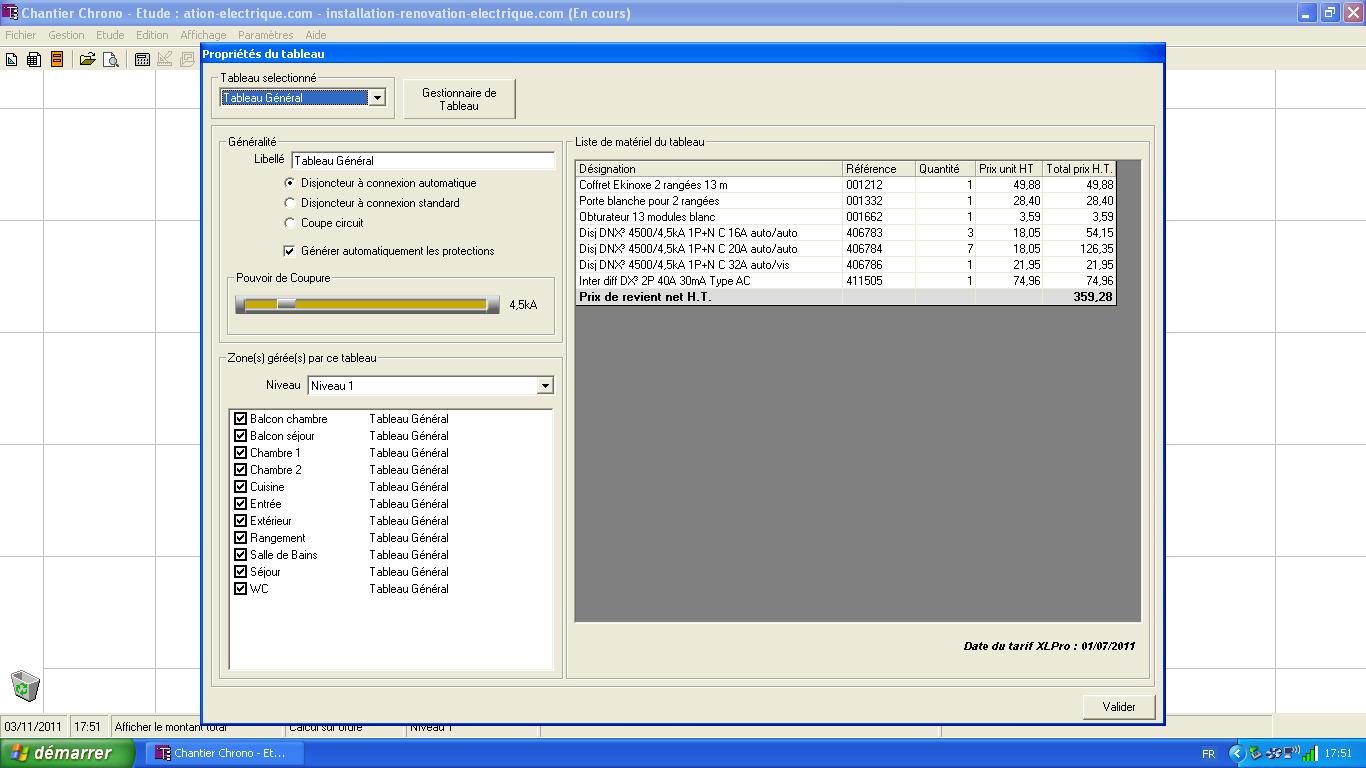Select Disjoncteur à connexion automatique option

coord(290,183)
